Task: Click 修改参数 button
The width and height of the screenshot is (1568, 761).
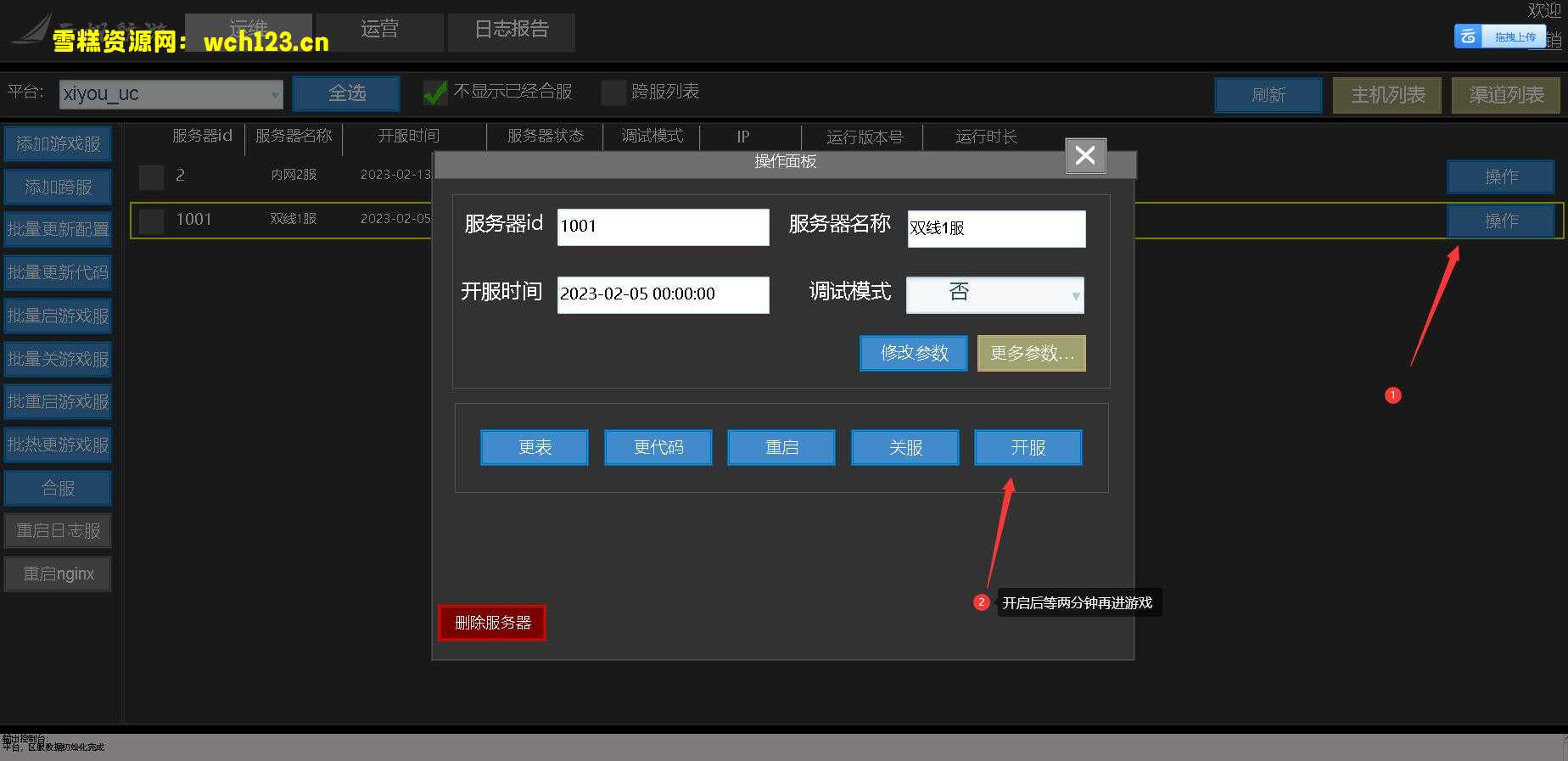Action: pos(913,353)
